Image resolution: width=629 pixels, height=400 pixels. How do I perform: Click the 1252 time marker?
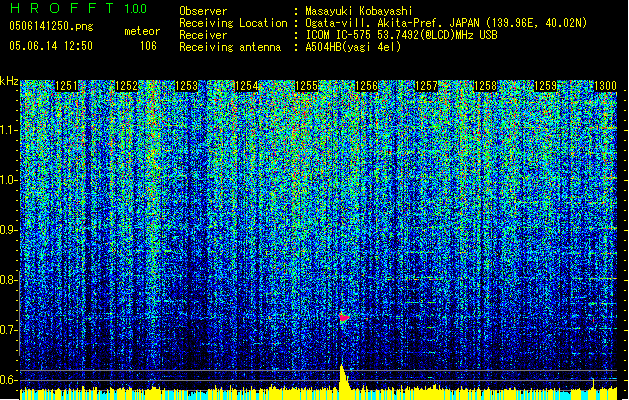tap(126, 86)
